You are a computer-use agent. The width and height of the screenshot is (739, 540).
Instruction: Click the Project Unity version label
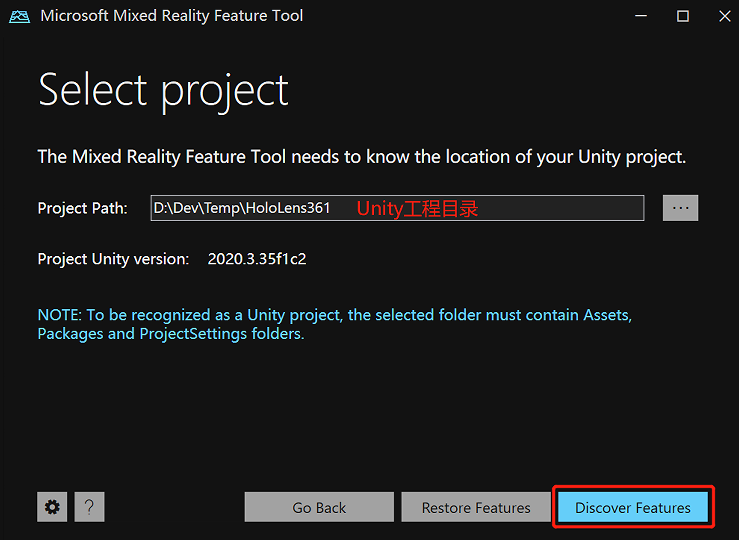coord(113,259)
